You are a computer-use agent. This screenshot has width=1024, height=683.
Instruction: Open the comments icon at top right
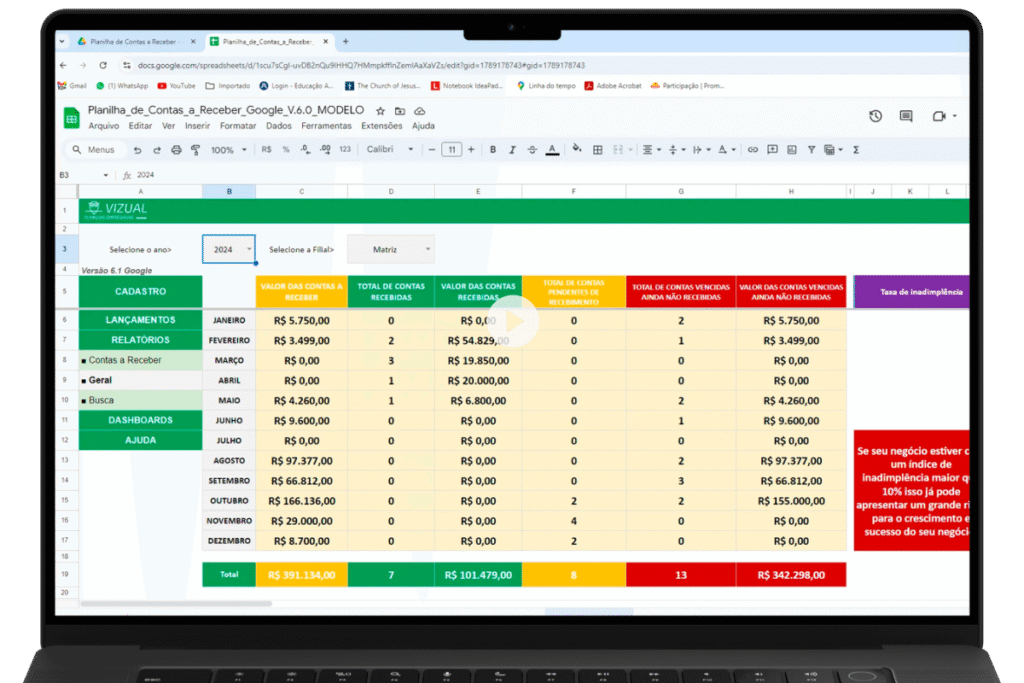click(x=906, y=116)
